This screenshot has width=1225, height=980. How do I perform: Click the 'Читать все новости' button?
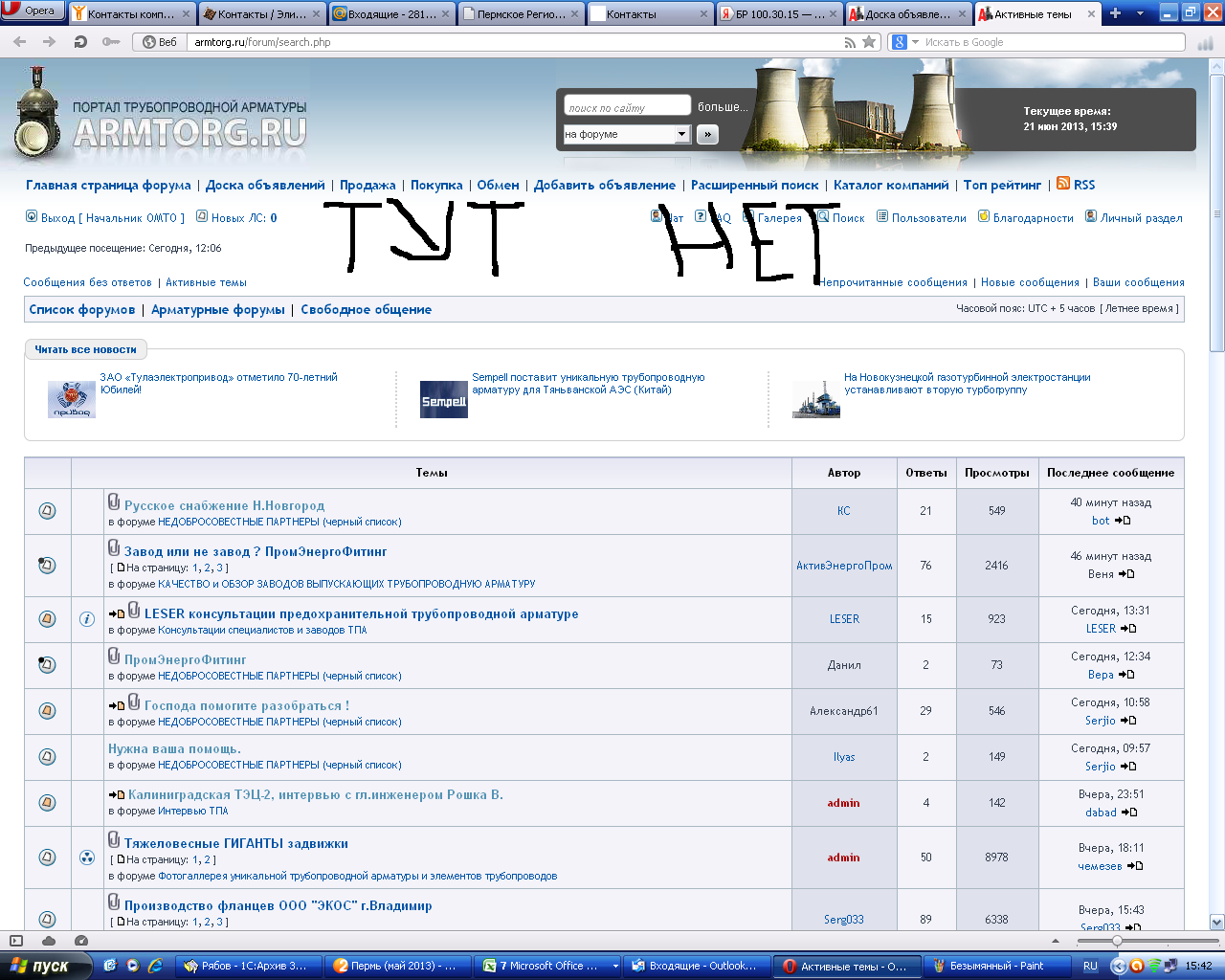click(85, 349)
